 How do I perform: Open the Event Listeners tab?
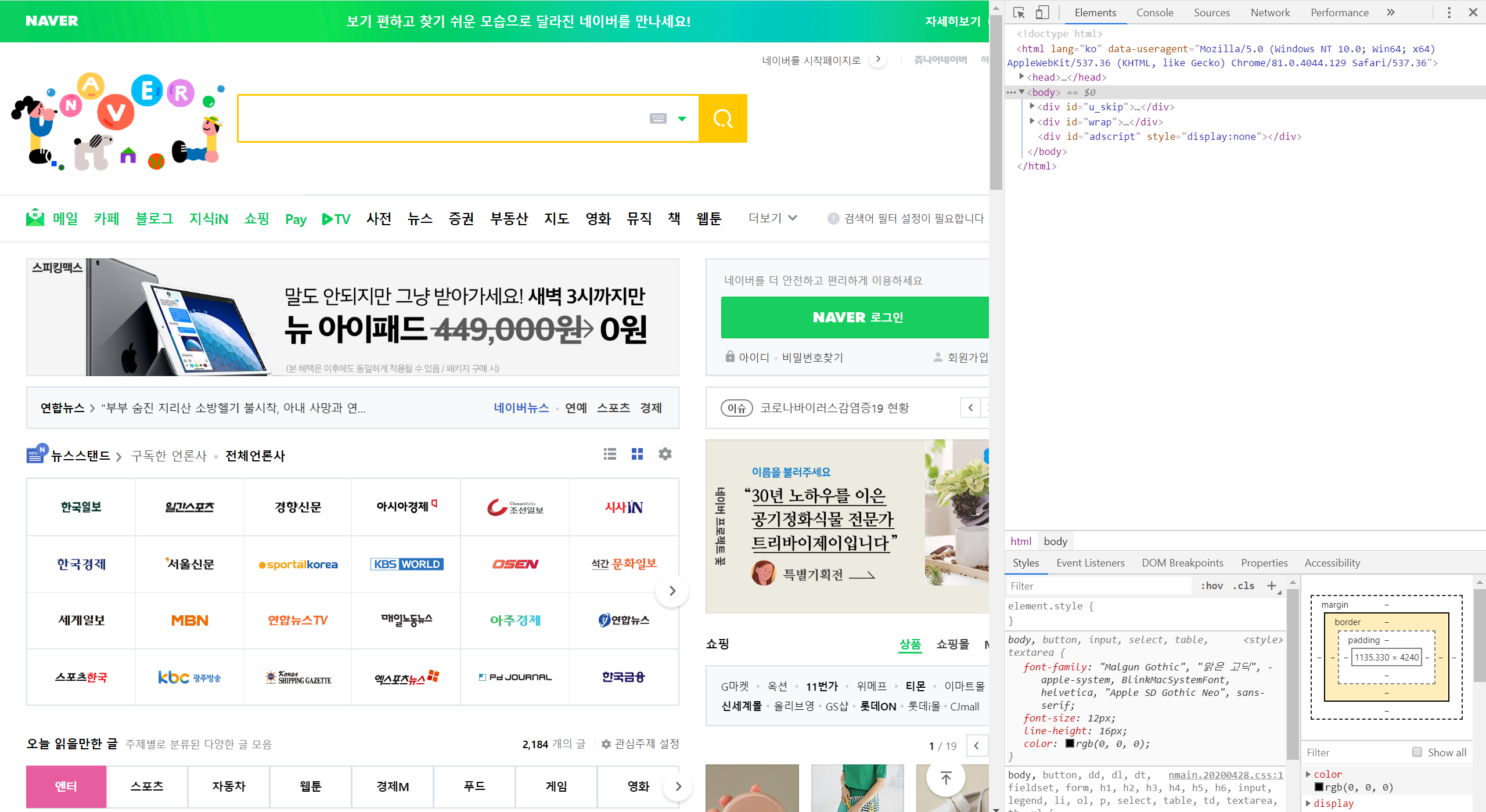[x=1090, y=562]
